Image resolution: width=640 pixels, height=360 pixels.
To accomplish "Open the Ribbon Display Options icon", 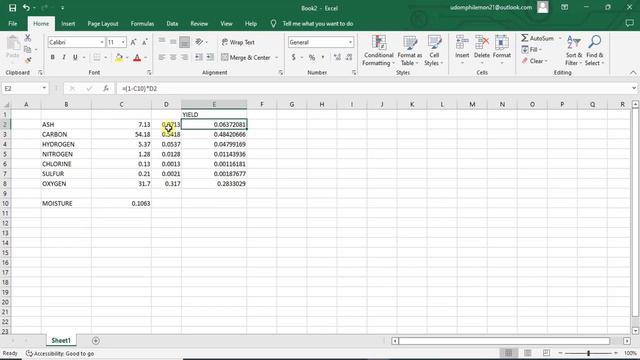I will click(x=564, y=8).
